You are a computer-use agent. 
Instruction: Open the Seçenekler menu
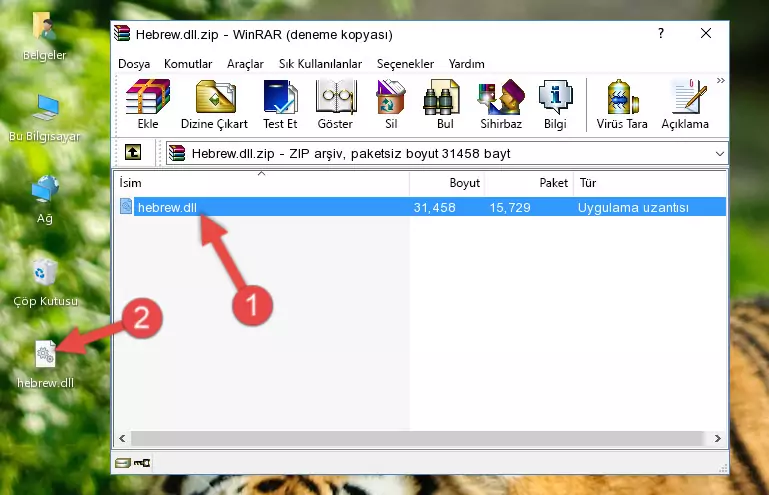coord(405,64)
